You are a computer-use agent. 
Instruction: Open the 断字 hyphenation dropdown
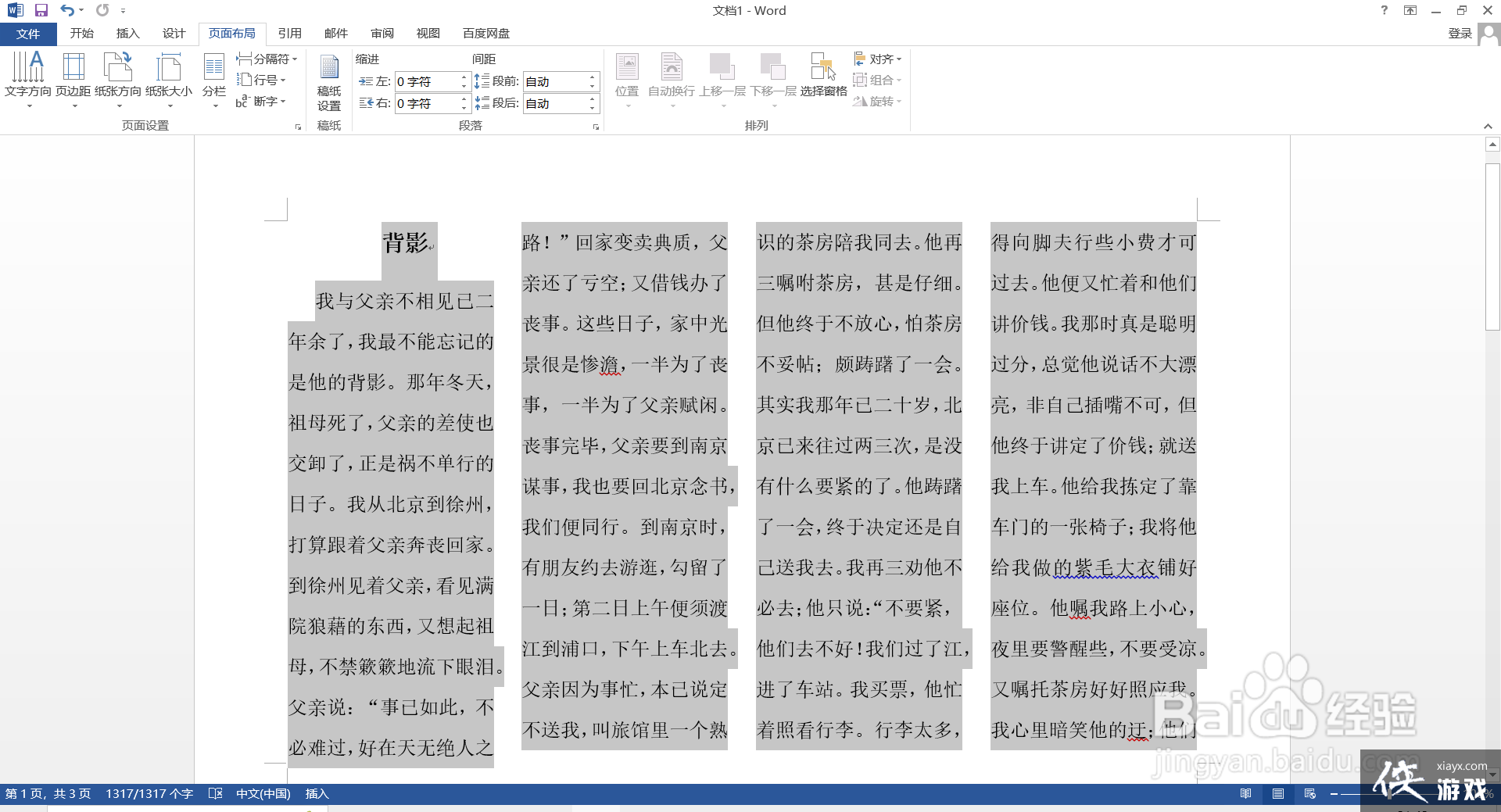point(261,102)
